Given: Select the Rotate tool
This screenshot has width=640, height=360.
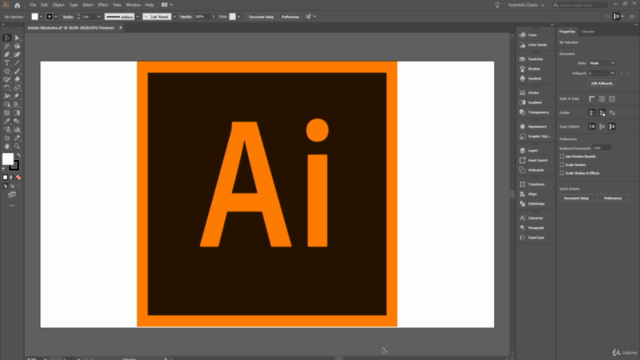Looking at the screenshot, I should tap(7, 88).
